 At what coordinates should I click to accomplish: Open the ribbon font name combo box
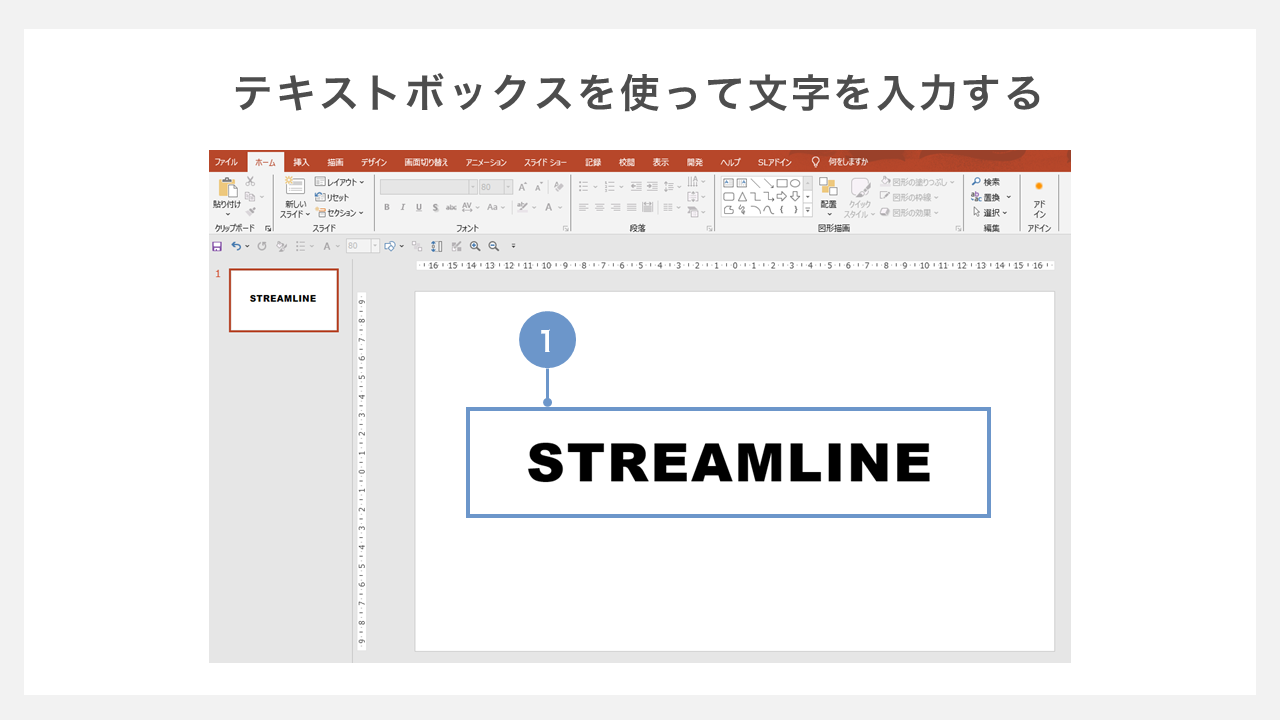(x=428, y=187)
